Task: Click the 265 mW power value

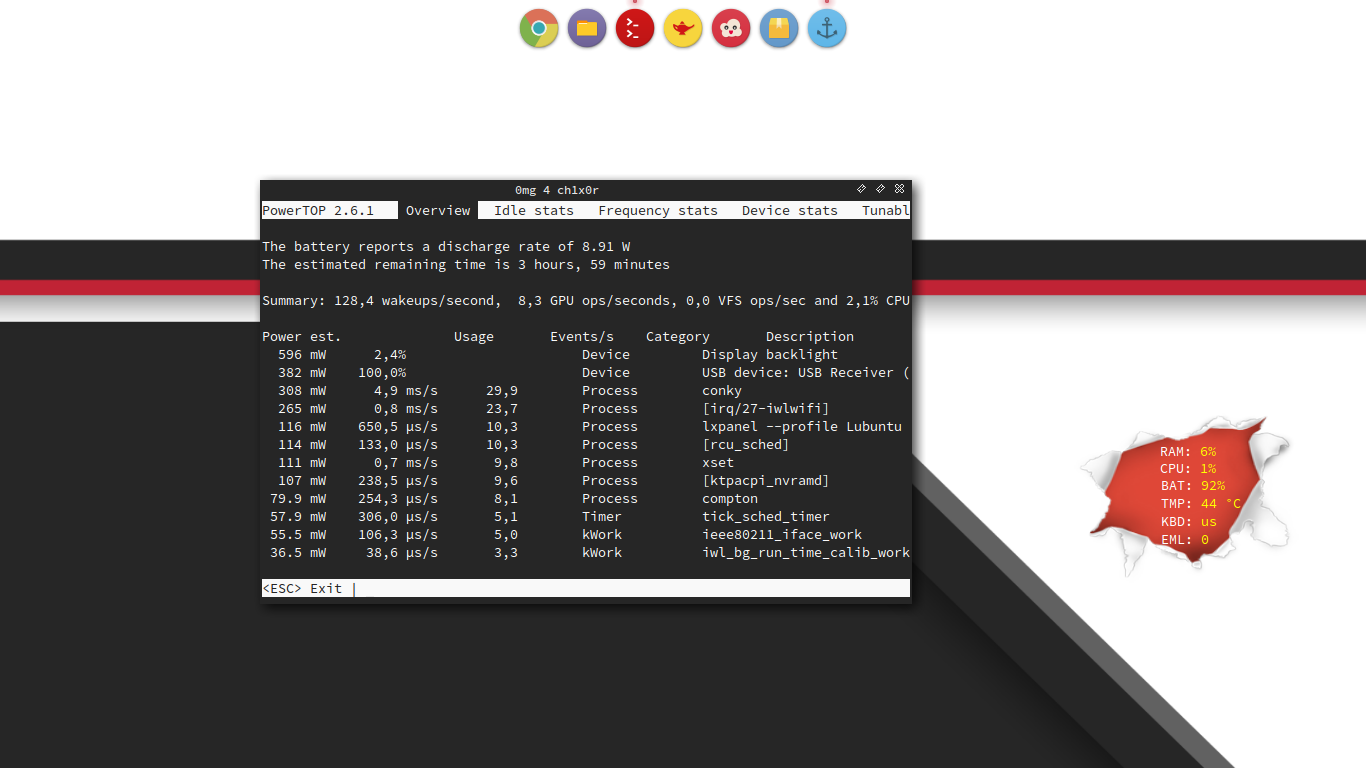Action: coord(302,408)
